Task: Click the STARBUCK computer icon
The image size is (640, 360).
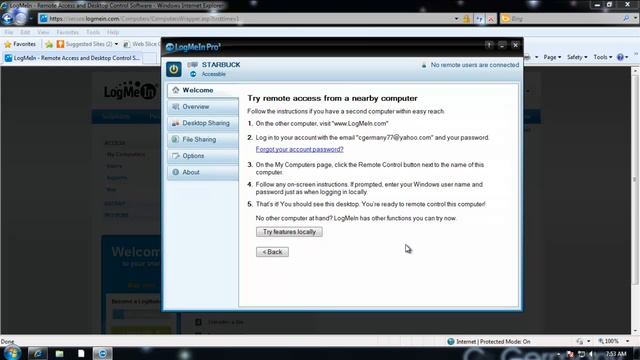Action: tap(192, 64)
